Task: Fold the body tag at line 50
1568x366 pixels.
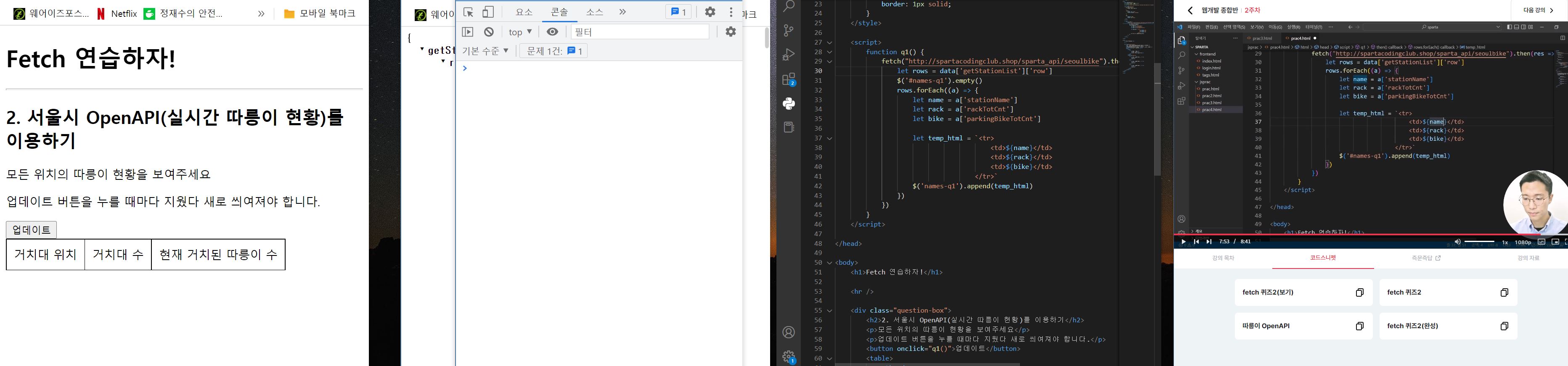Action: tap(830, 263)
